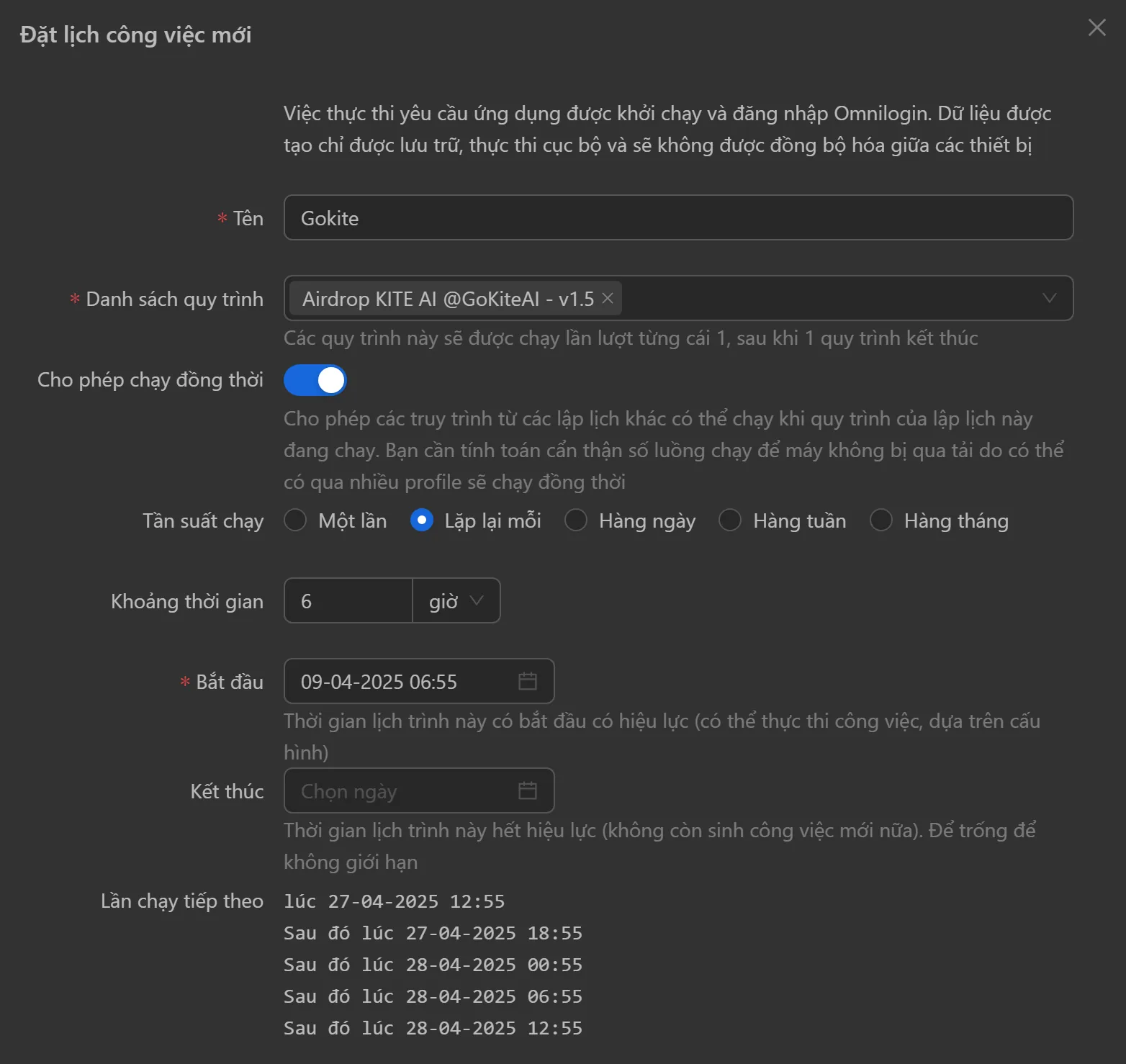Image resolution: width=1126 pixels, height=1064 pixels.
Task: Click the Tên field containing Gokite
Action: pyautogui.click(x=677, y=217)
